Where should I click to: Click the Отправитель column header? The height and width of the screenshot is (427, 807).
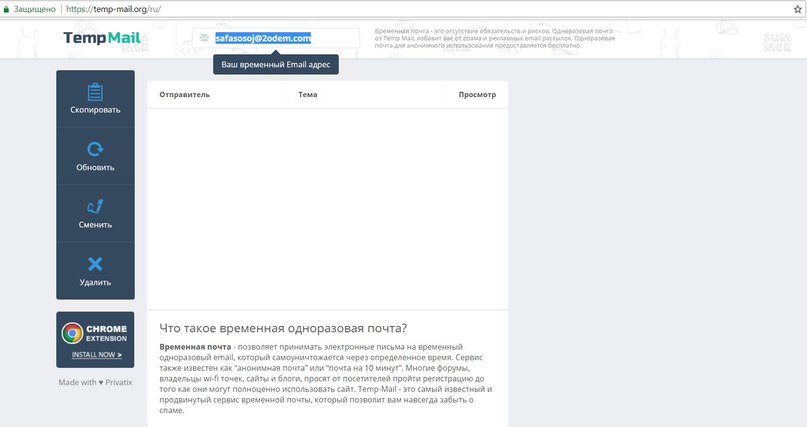[x=184, y=94]
